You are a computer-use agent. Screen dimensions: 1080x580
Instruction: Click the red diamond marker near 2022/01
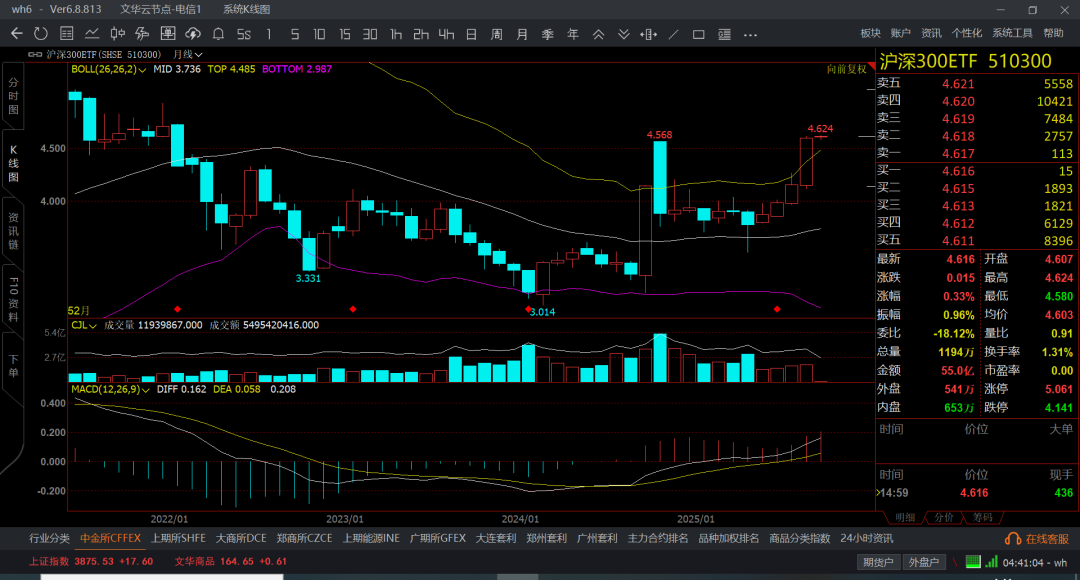178,309
